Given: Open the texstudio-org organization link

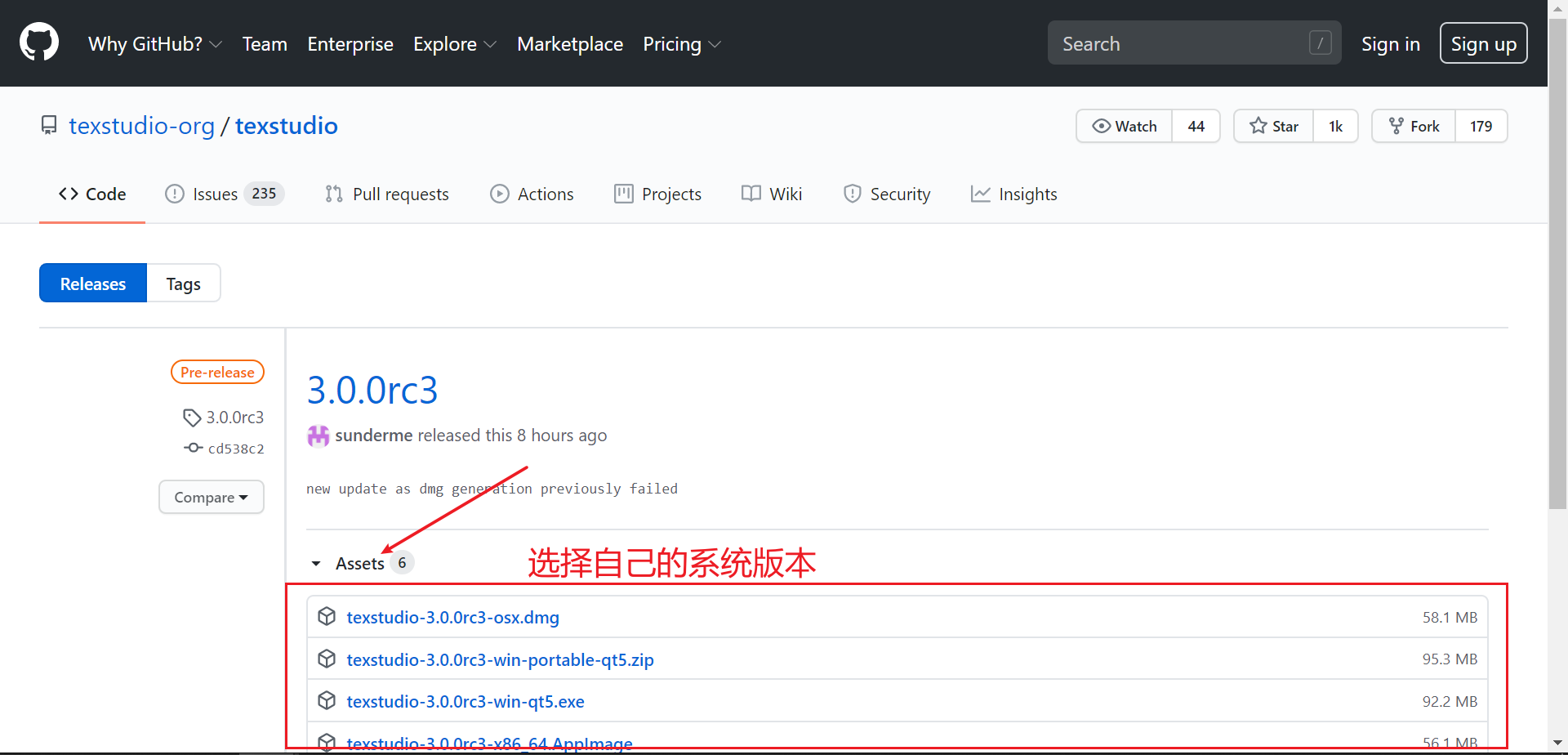Looking at the screenshot, I should click(x=141, y=126).
